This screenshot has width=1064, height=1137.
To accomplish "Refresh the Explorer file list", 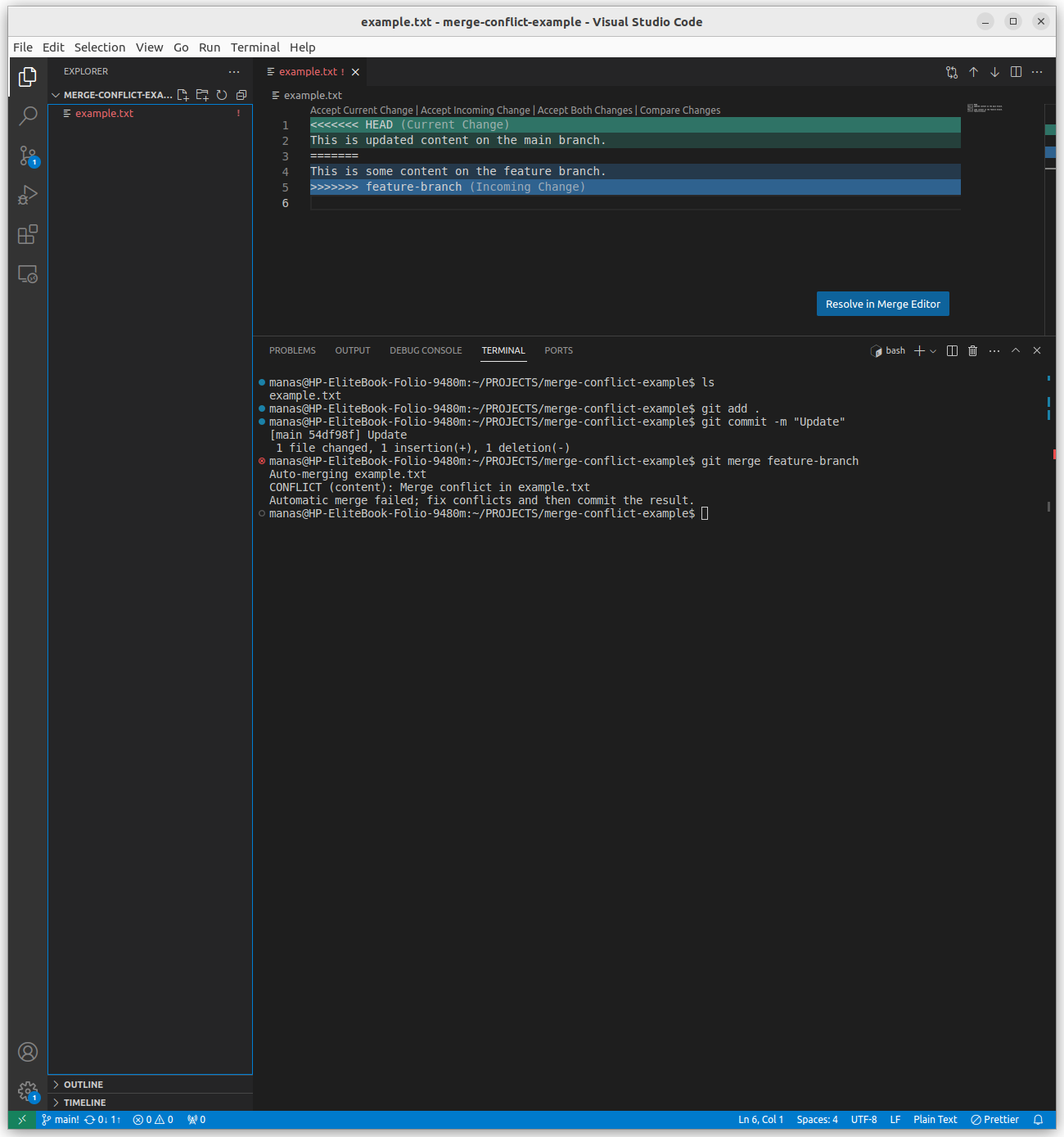I will [x=222, y=94].
